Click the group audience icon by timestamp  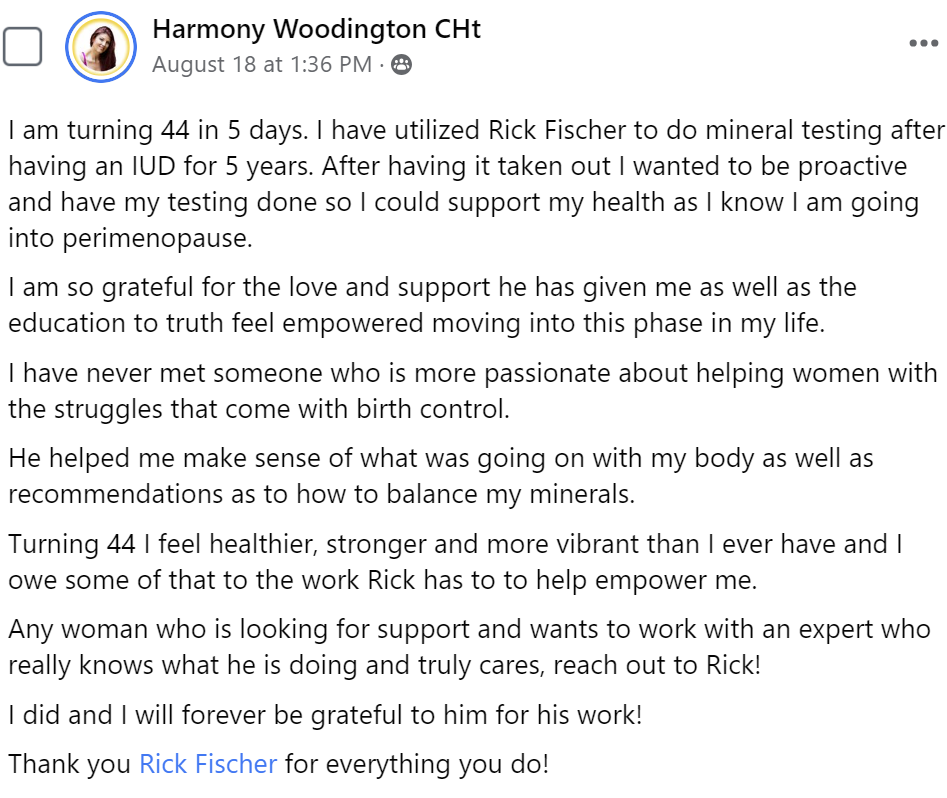click(x=401, y=66)
